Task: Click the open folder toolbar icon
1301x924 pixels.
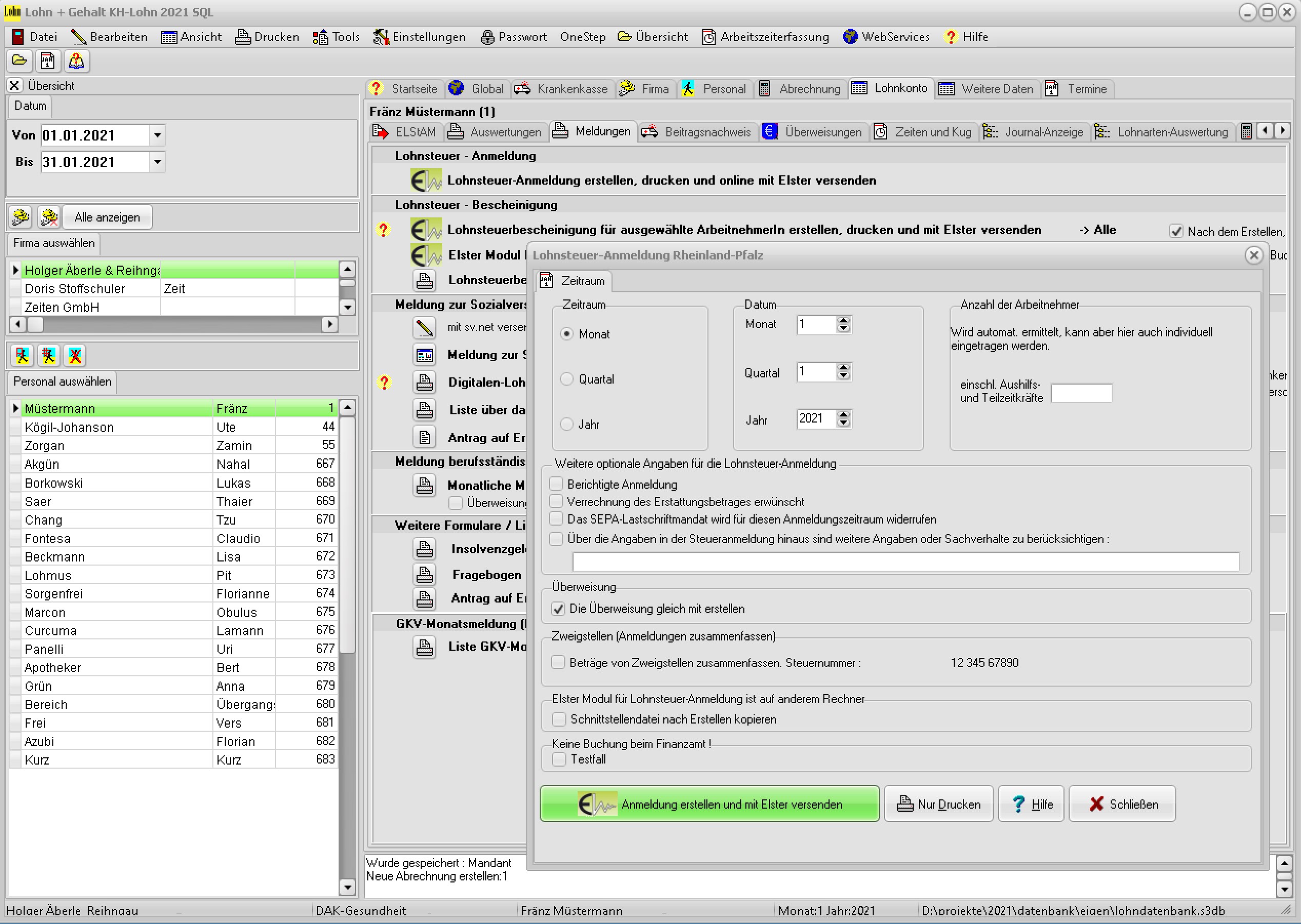Action: pyautogui.click(x=20, y=61)
